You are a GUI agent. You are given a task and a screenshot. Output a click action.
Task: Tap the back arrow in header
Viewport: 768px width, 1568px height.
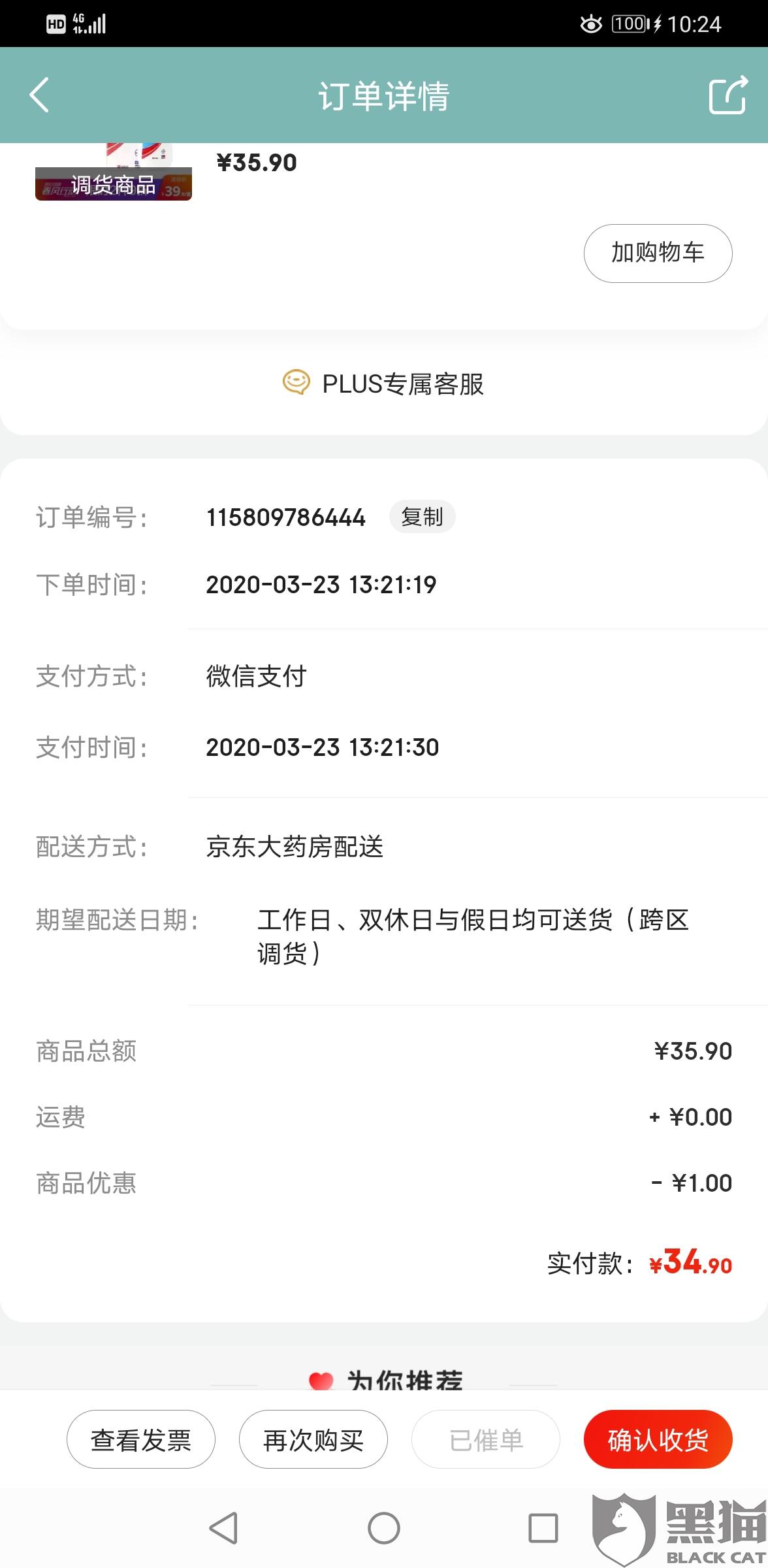point(39,95)
